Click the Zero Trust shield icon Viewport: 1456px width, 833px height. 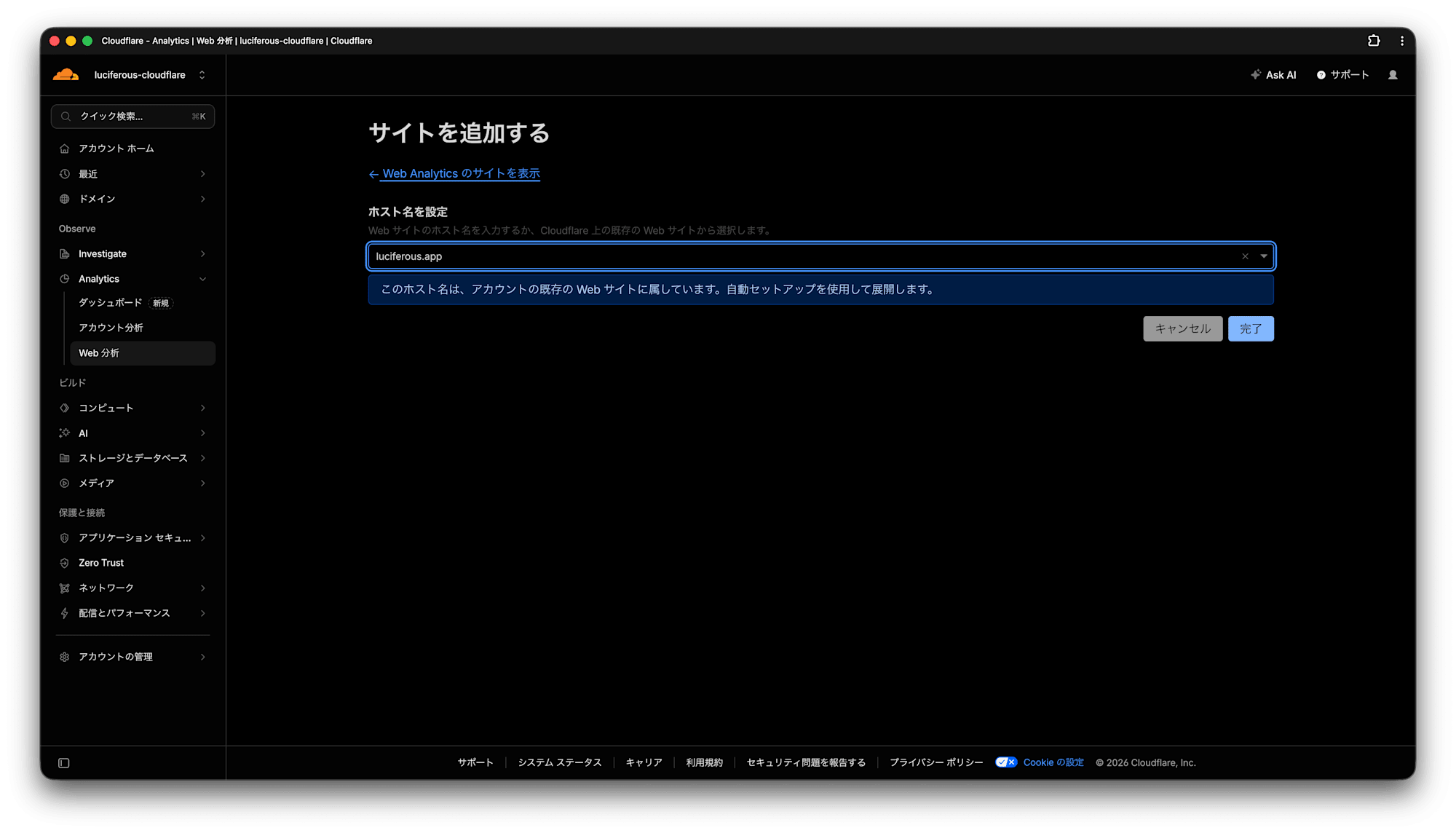[65, 563]
